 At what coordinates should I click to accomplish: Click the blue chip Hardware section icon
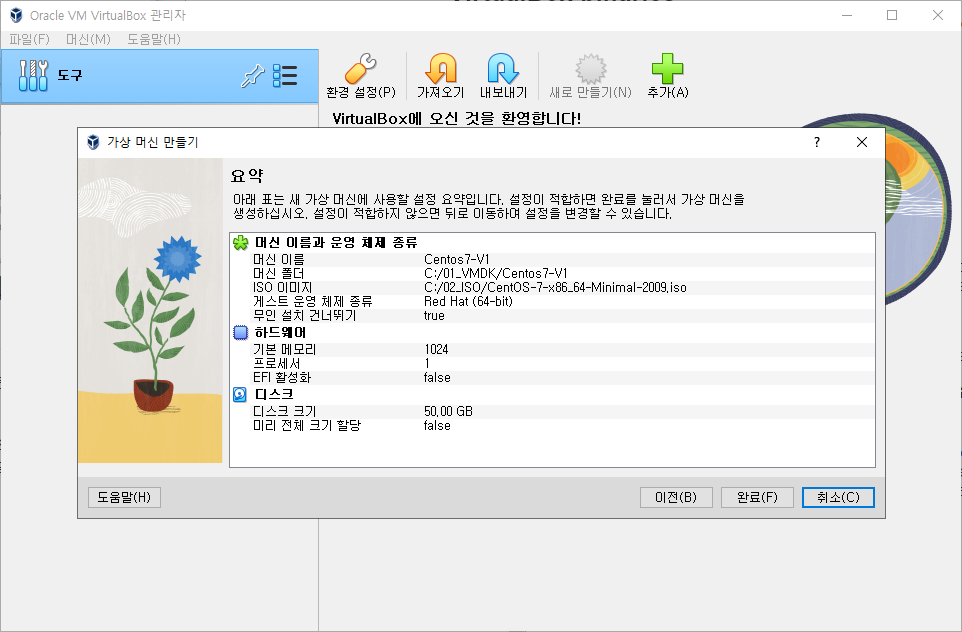240,333
